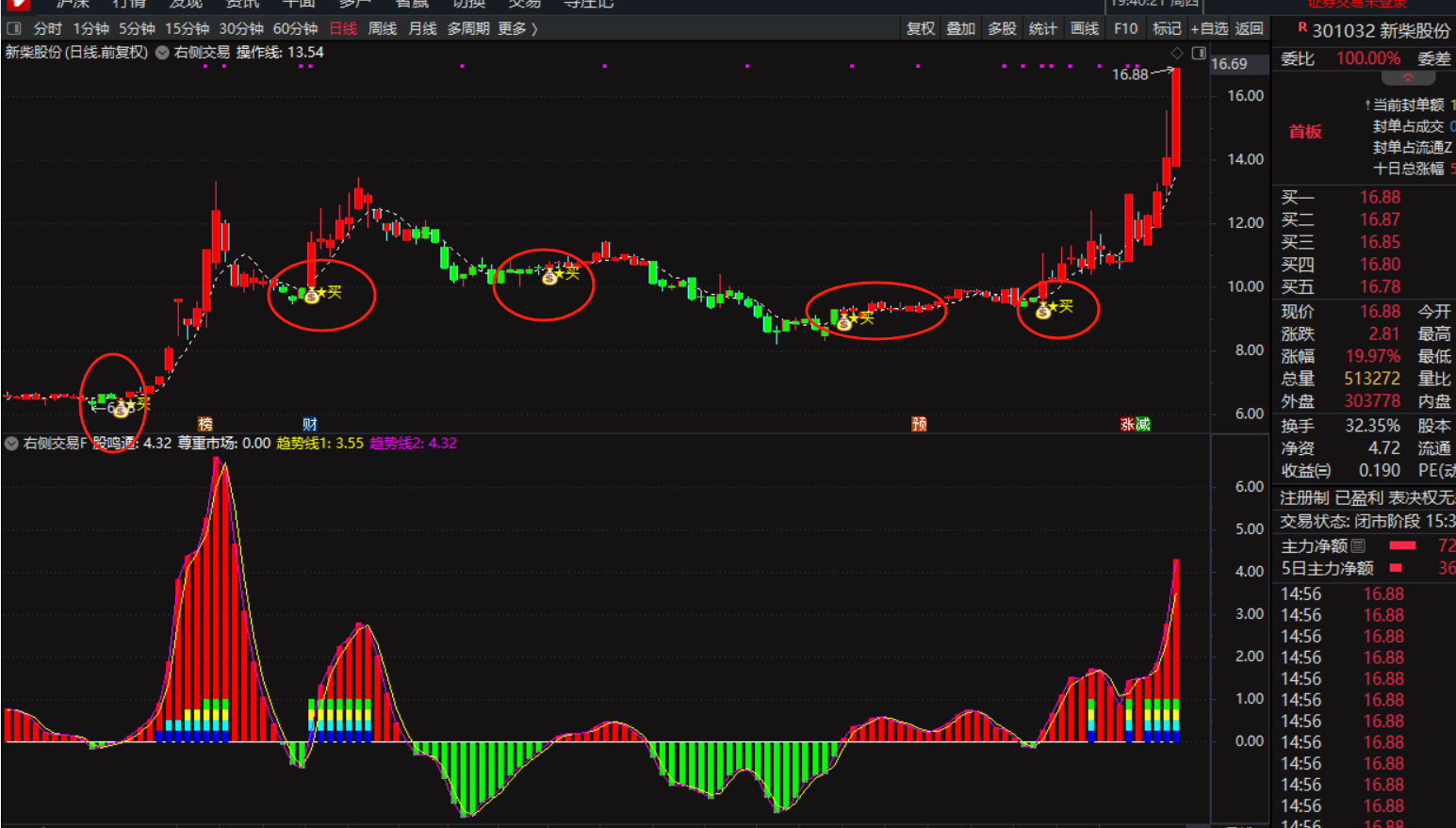
Task: Click the orange 预 event marker
Action: tap(919, 424)
